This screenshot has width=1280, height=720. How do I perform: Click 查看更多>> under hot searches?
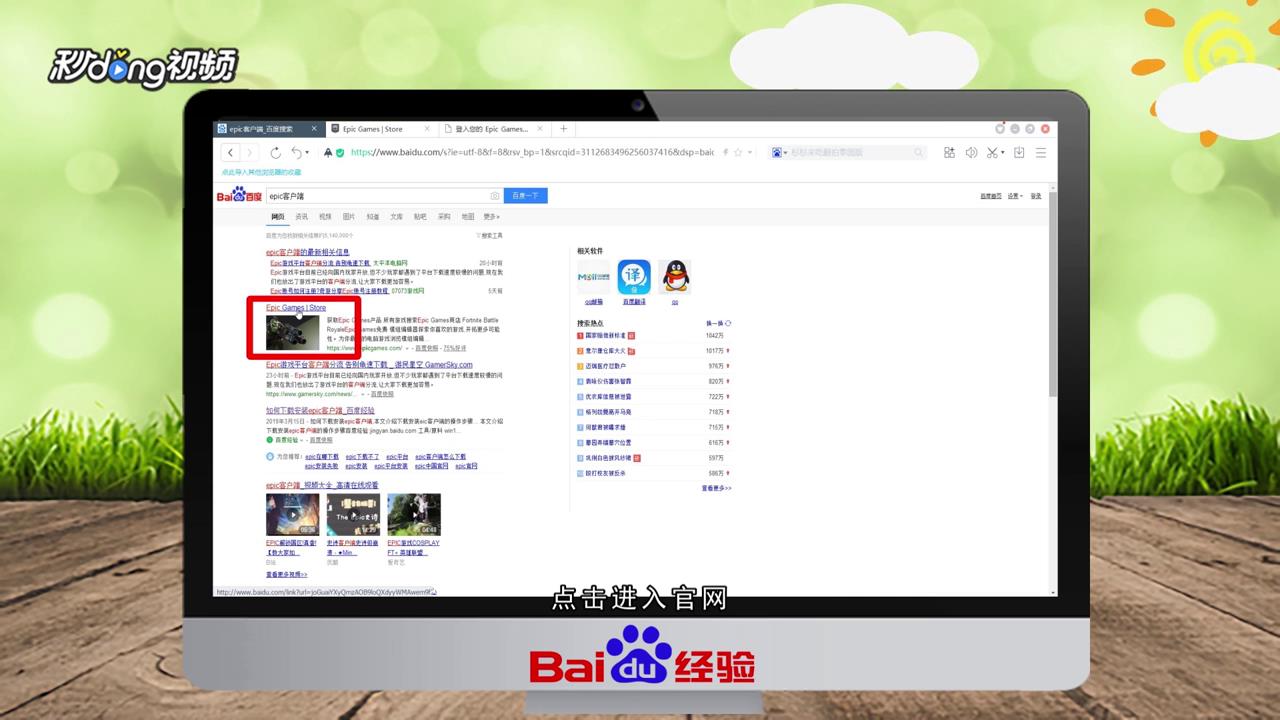pyautogui.click(x=716, y=488)
